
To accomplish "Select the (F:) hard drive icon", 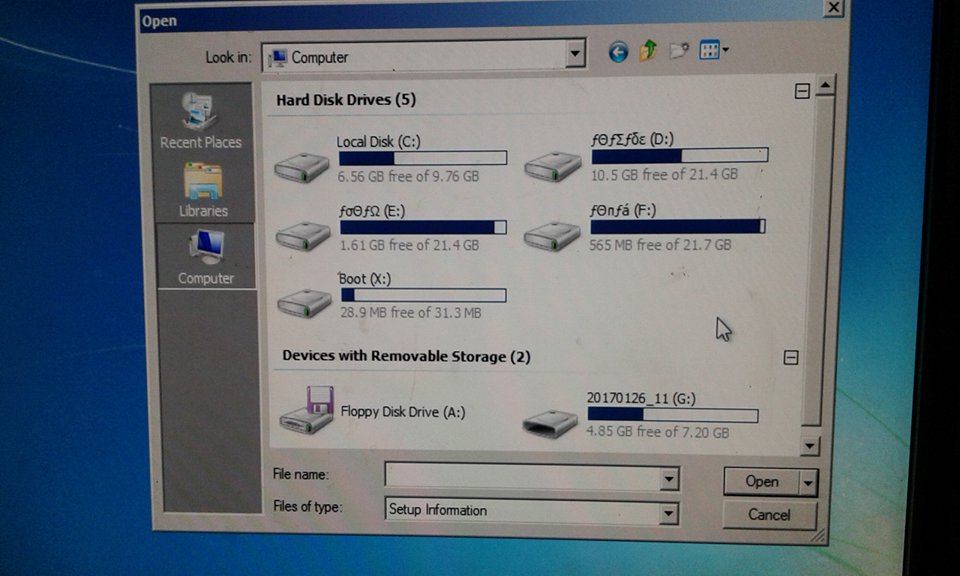I will click(x=552, y=236).
